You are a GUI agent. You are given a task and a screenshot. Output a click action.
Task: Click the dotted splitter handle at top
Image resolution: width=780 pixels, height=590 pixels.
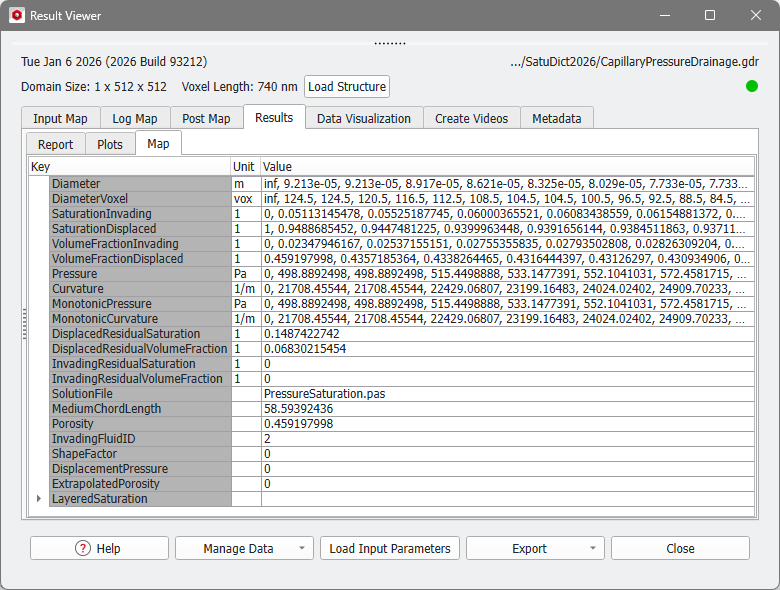tap(390, 43)
